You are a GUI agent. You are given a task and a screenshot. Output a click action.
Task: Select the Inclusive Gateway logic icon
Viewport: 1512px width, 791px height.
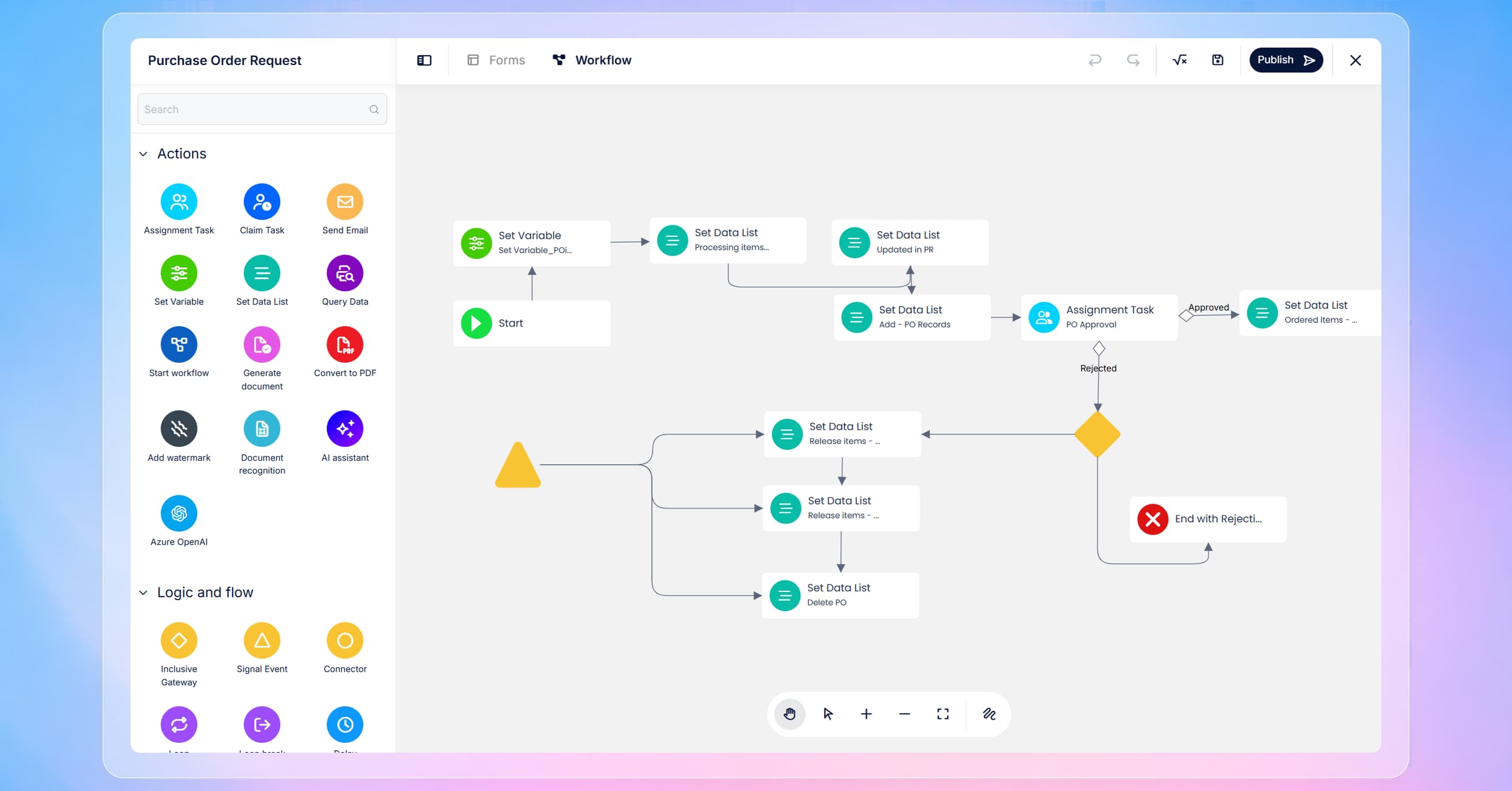click(x=179, y=640)
